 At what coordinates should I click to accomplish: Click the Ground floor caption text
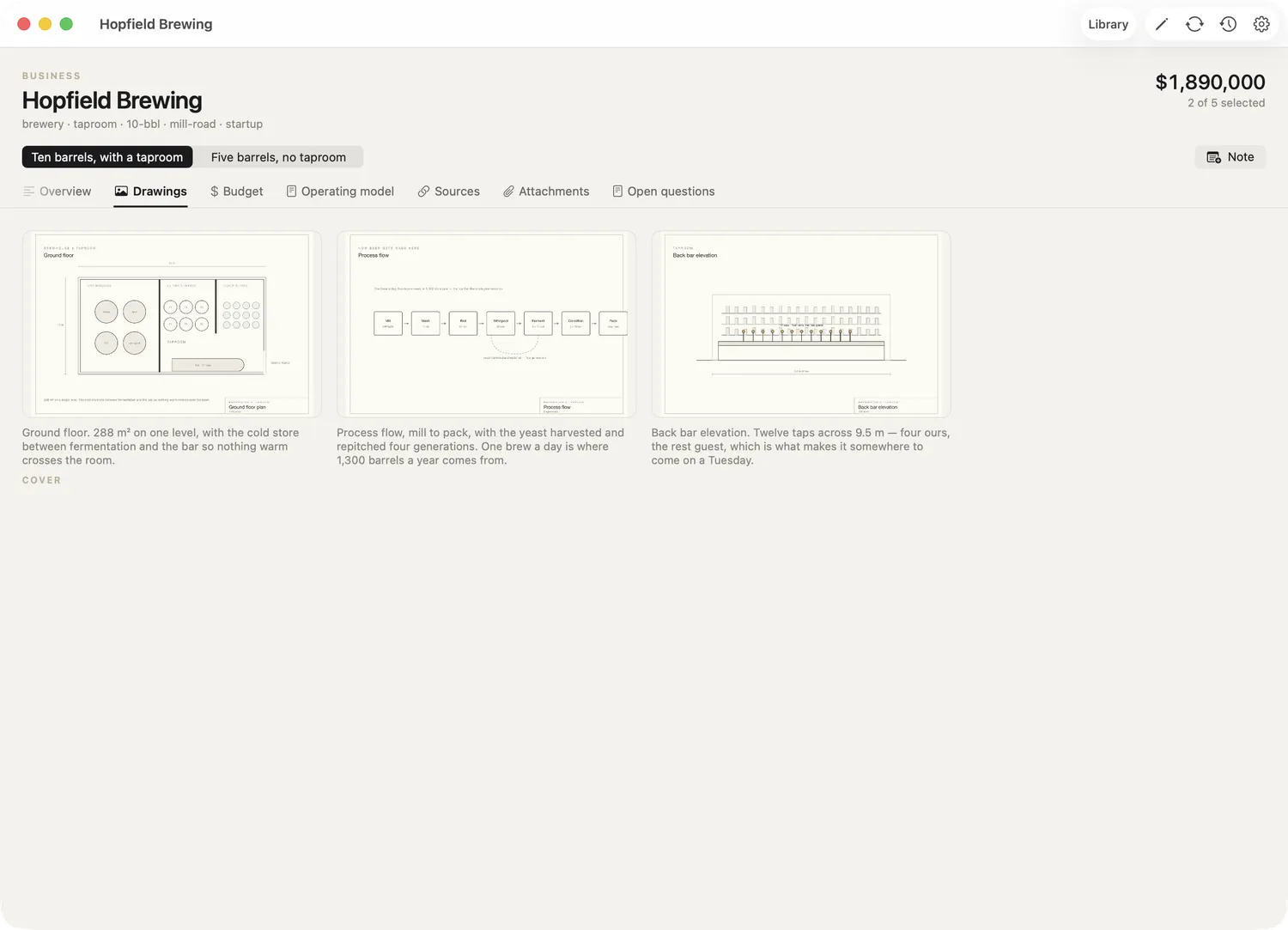pos(161,447)
